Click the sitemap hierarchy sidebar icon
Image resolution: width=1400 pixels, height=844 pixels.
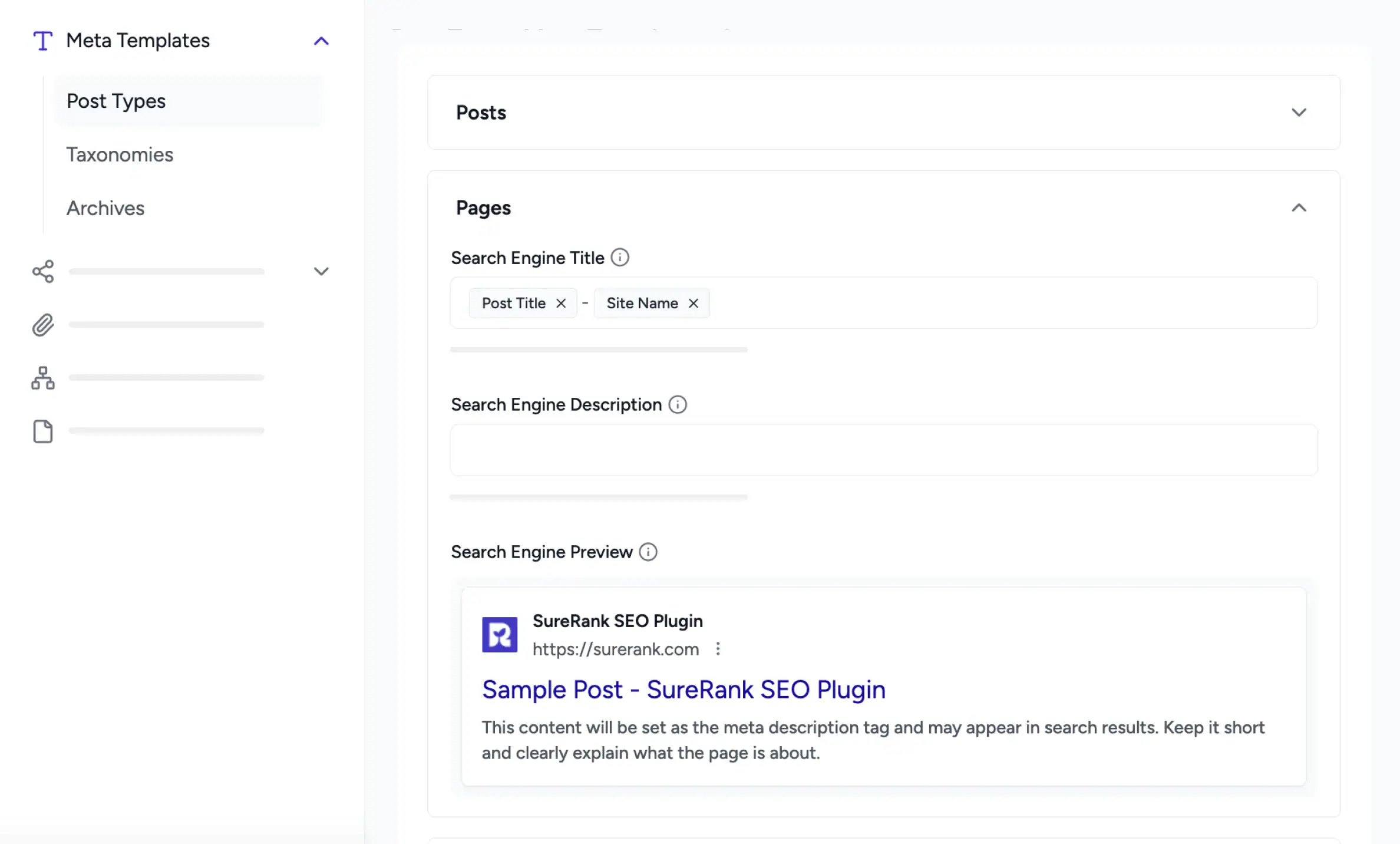click(x=43, y=378)
